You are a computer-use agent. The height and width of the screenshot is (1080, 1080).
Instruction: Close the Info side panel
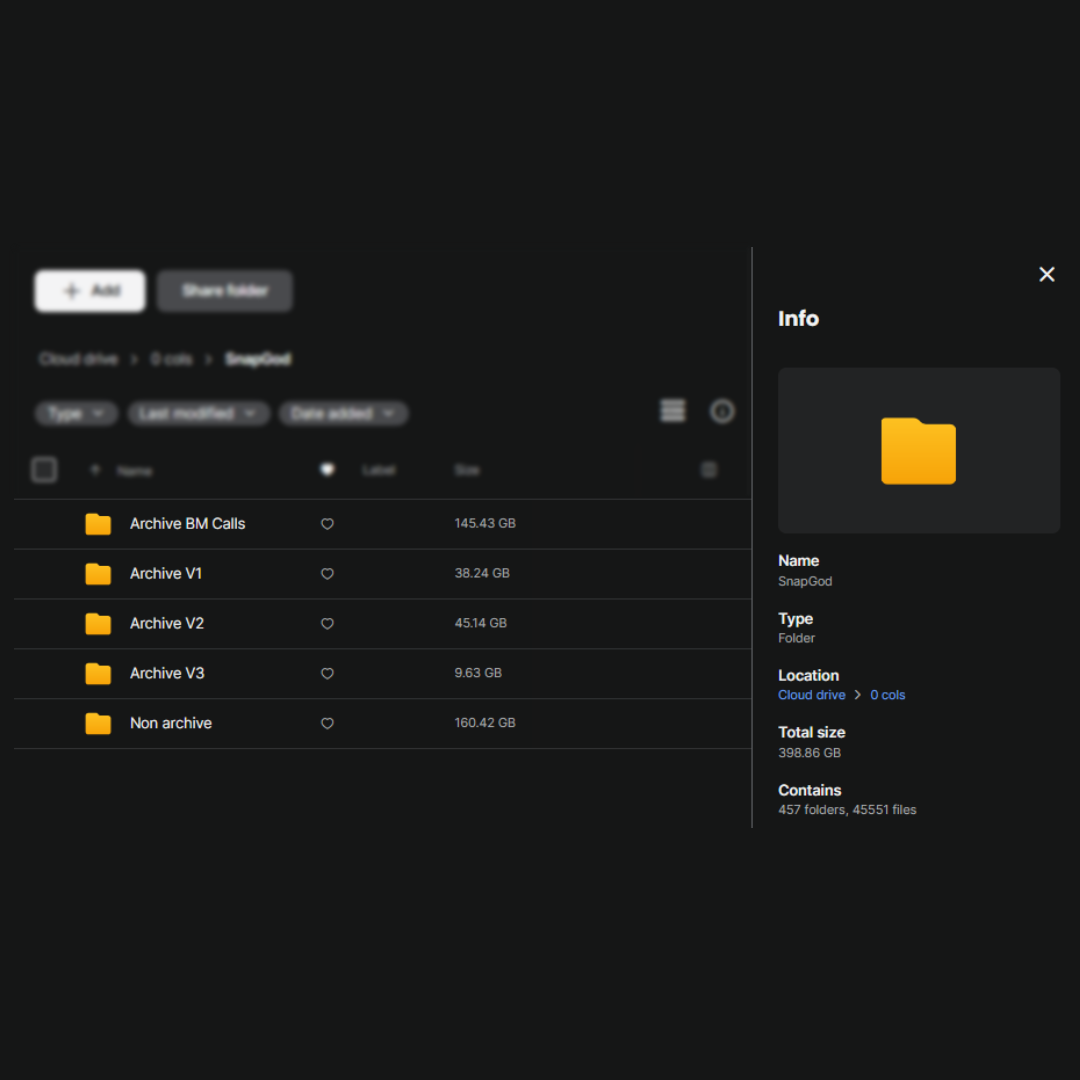pos(1046,274)
